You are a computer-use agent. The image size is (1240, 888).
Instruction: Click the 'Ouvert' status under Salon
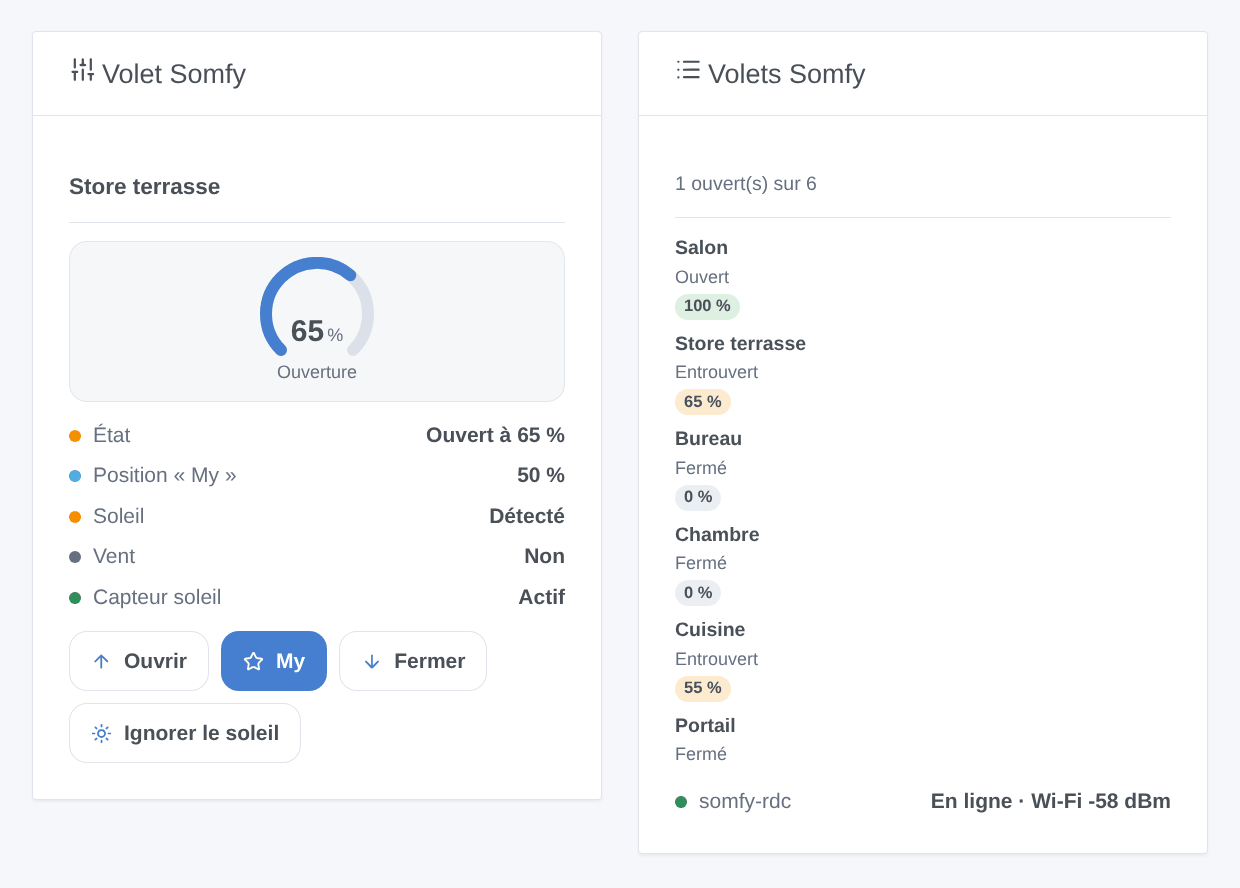(702, 277)
